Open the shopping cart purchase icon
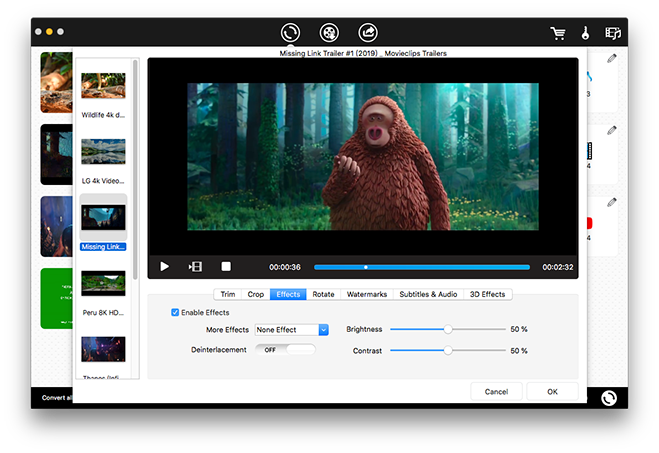The width and height of the screenshot is (659, 453). click(x=558, y=33)
